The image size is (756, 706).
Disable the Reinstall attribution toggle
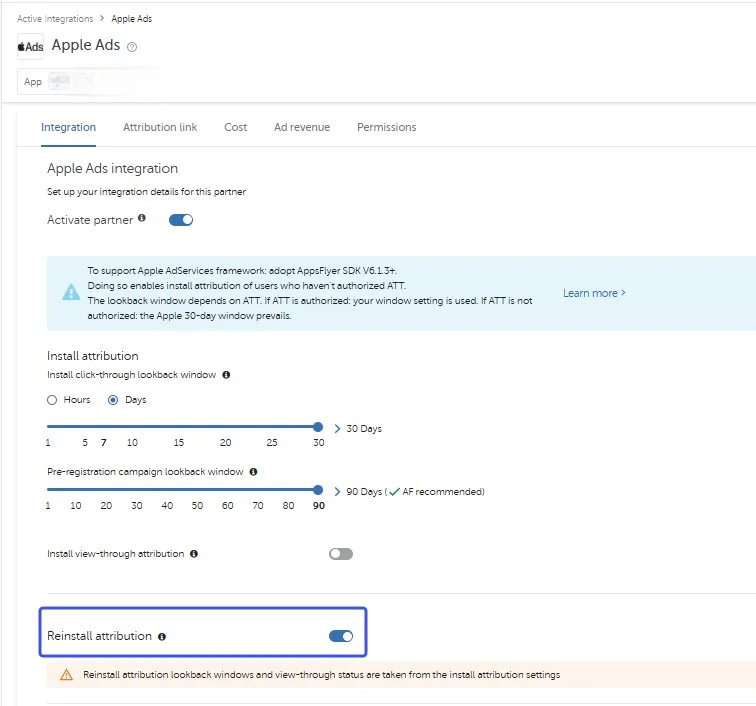point(341,636)
